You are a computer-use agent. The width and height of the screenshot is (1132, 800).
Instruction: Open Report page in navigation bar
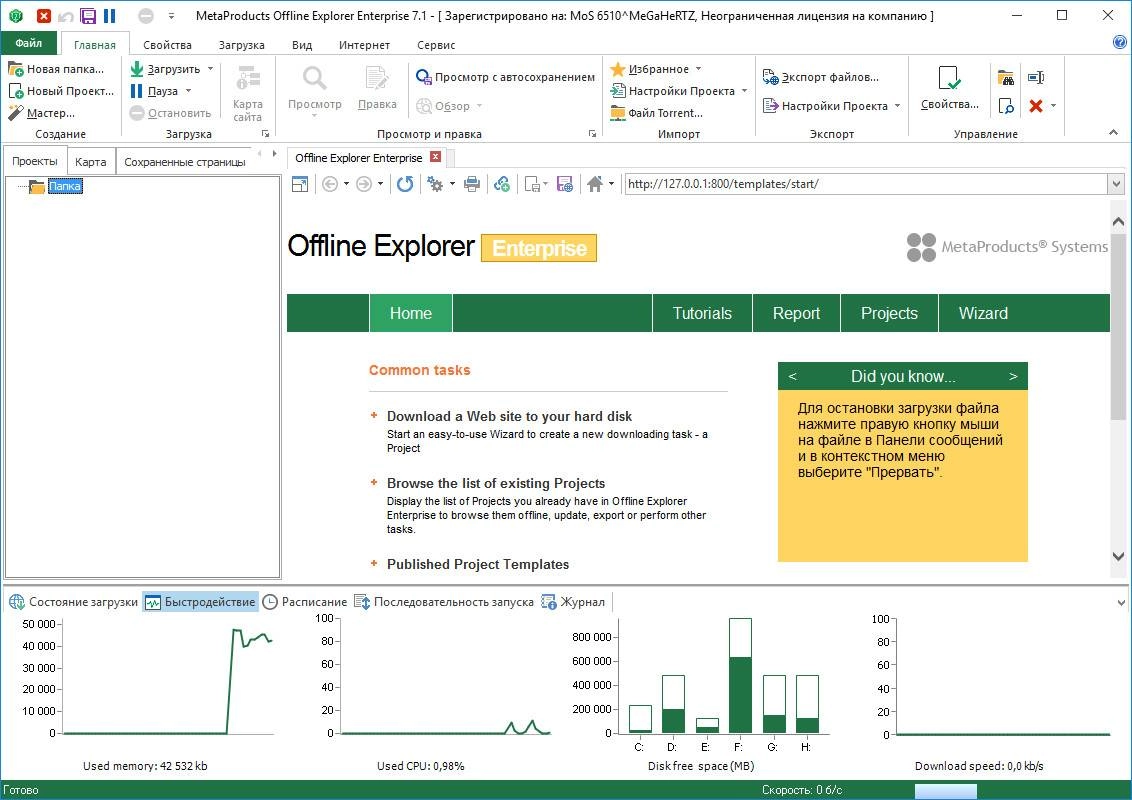tap(796, 313)
